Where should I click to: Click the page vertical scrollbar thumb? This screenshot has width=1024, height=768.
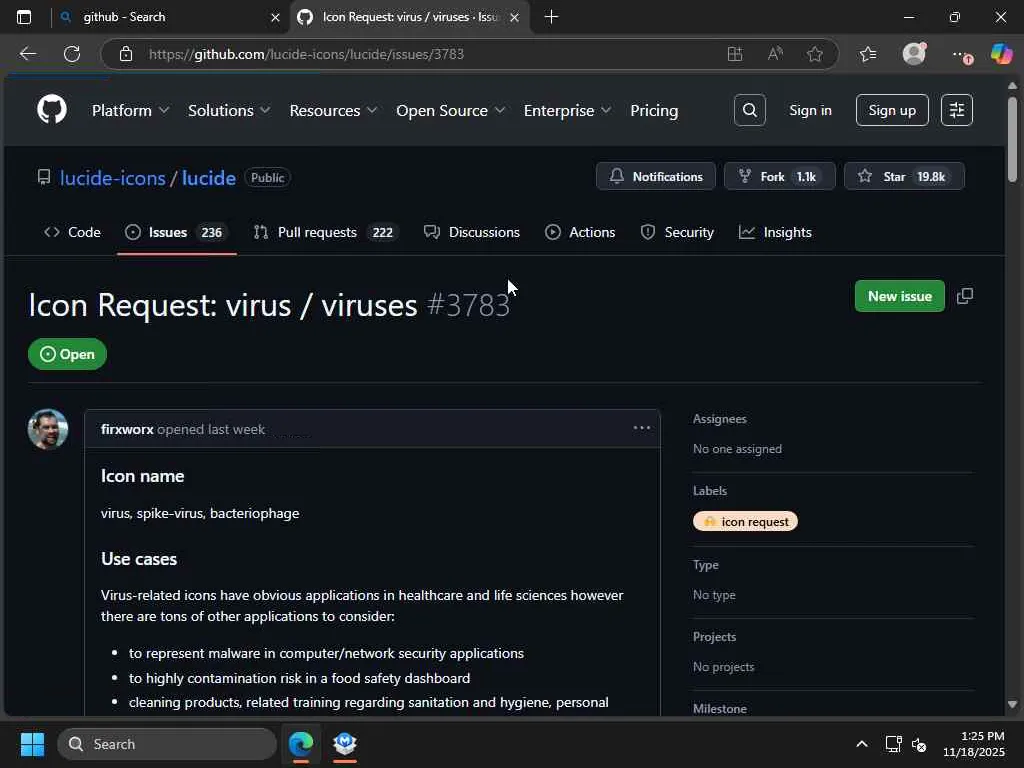click(1012, 138)
